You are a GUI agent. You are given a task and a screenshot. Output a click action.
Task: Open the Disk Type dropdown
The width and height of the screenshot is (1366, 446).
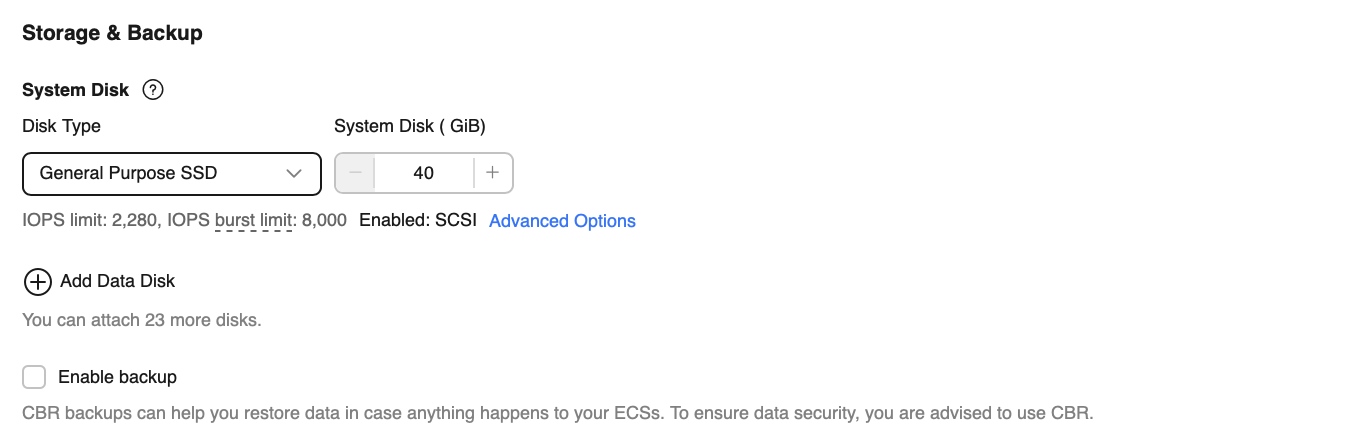[x=171, y=173]
